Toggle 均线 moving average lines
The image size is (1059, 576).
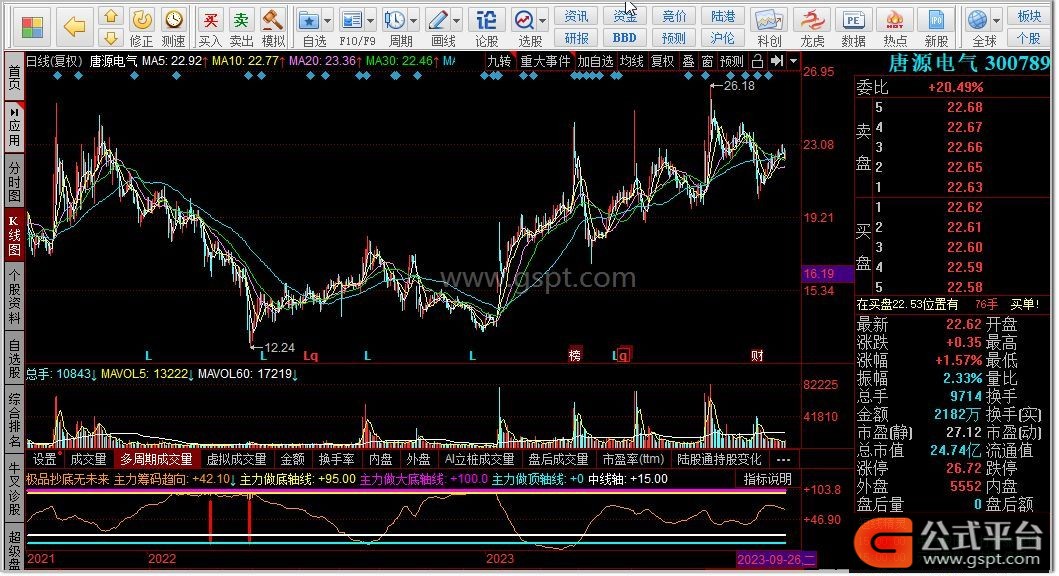pyautogui.click(x=631, y=61)
